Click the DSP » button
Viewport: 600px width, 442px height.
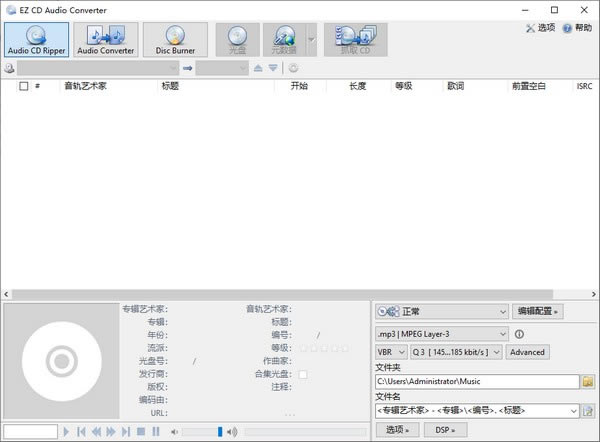click(x=445, y=430)
